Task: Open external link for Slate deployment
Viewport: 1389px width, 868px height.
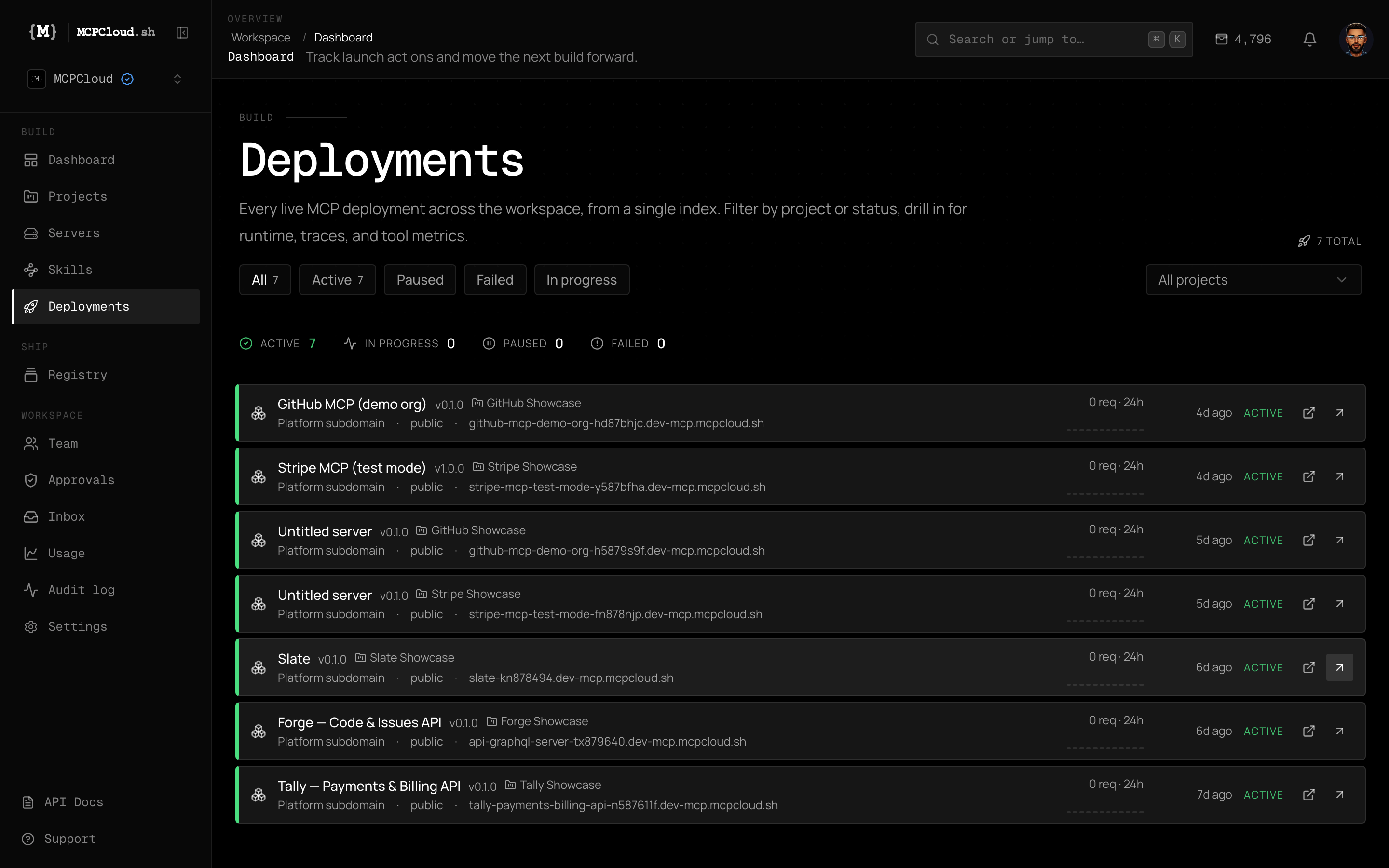Action: click(1308, 668)
